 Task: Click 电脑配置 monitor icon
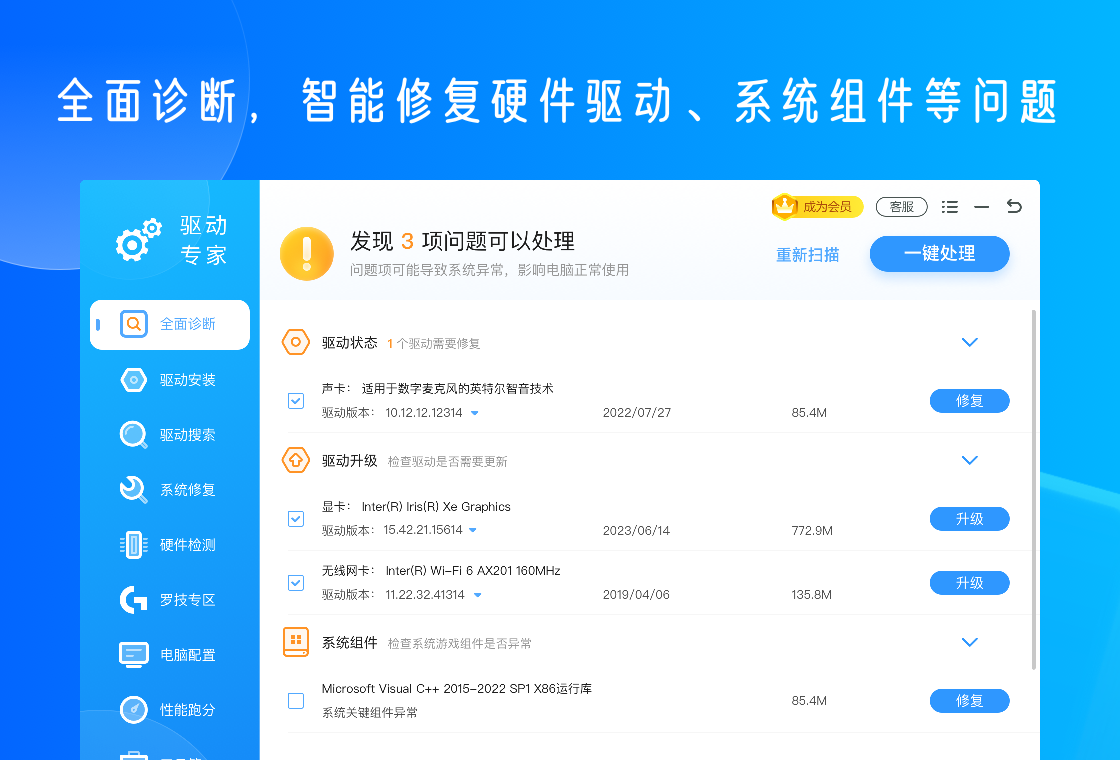[x=134, y=654]
